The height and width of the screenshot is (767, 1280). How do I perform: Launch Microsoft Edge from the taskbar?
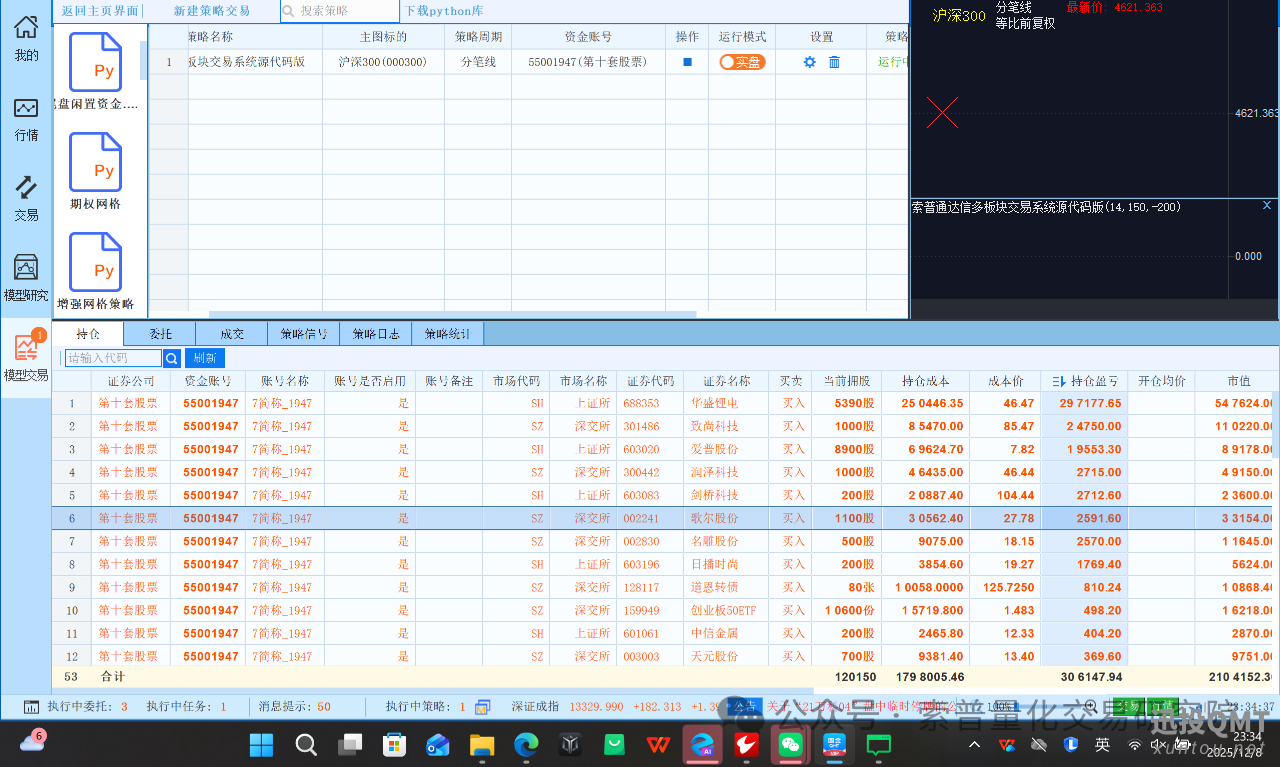pos(526,744)
